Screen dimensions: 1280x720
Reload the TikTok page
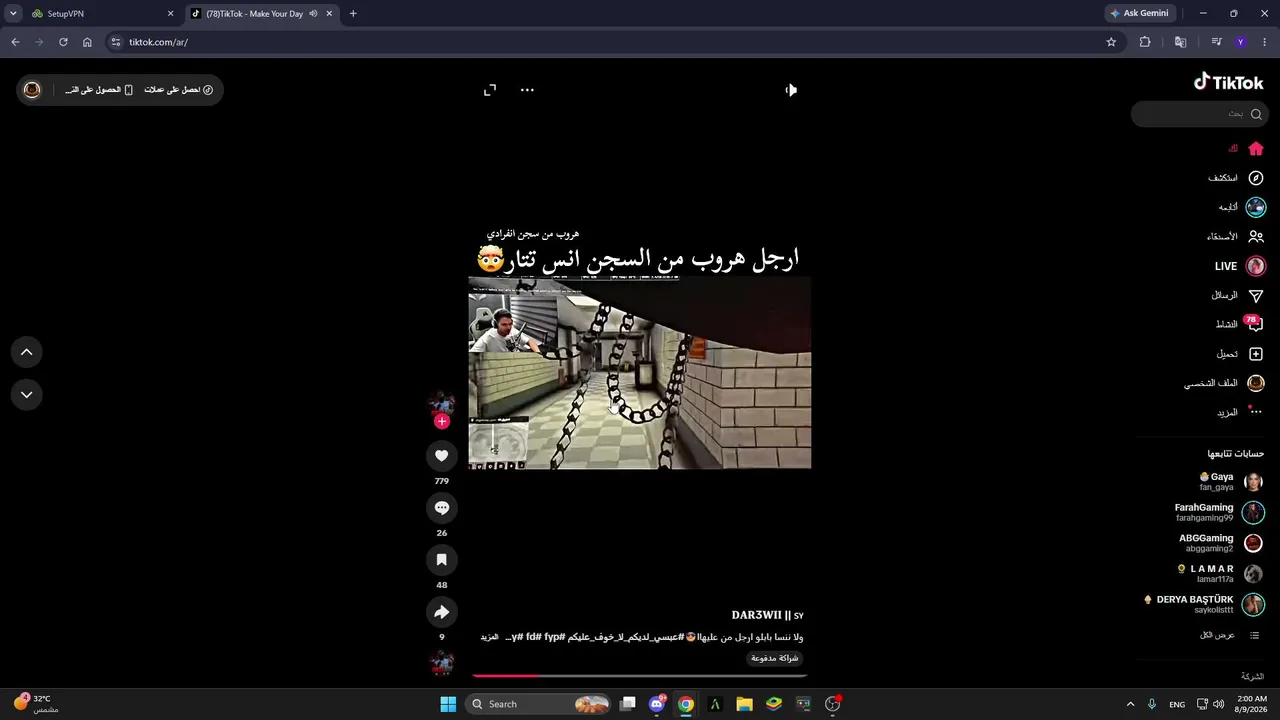point(63,42)
